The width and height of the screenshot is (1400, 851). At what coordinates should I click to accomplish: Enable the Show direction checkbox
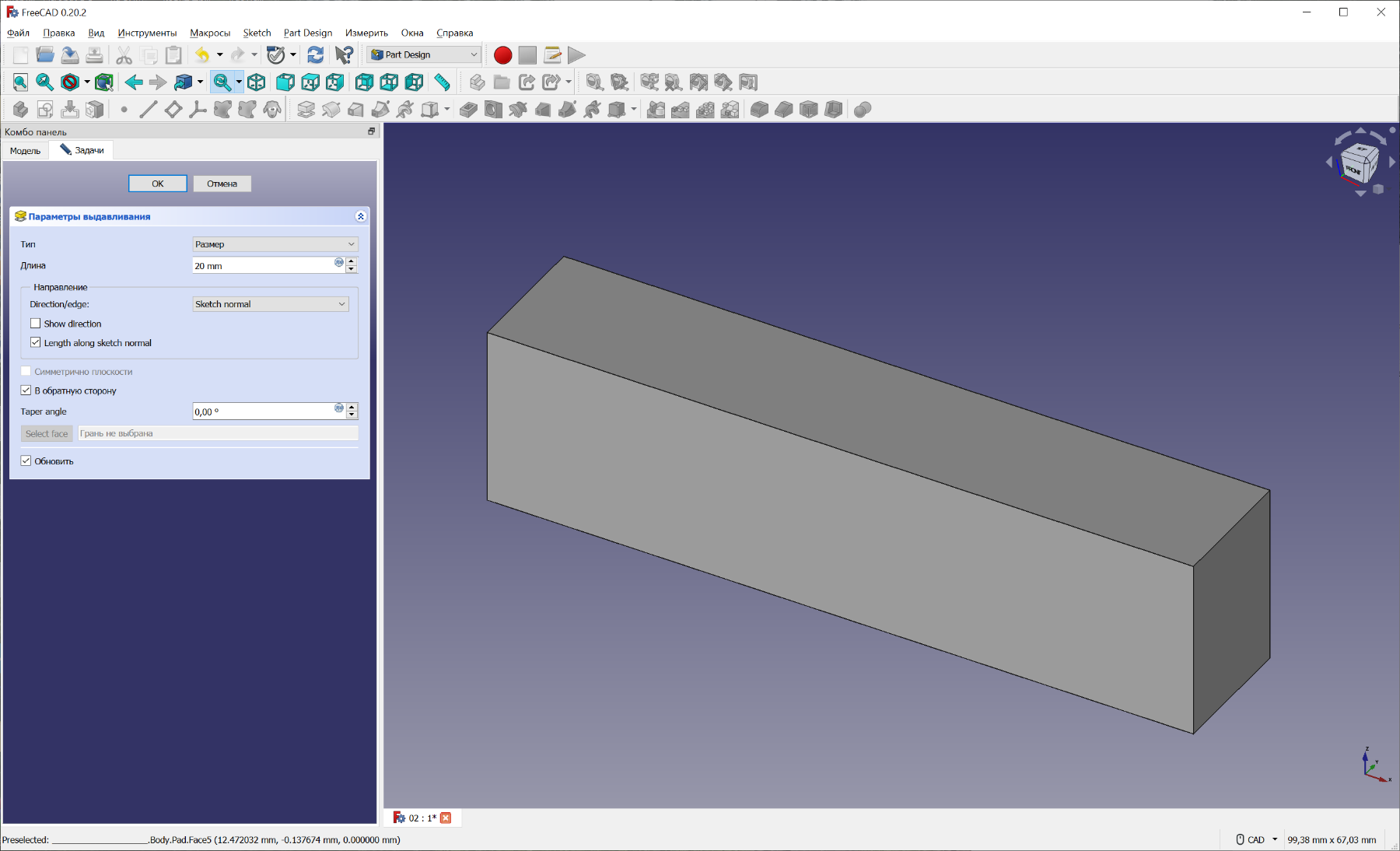[36, 324]
